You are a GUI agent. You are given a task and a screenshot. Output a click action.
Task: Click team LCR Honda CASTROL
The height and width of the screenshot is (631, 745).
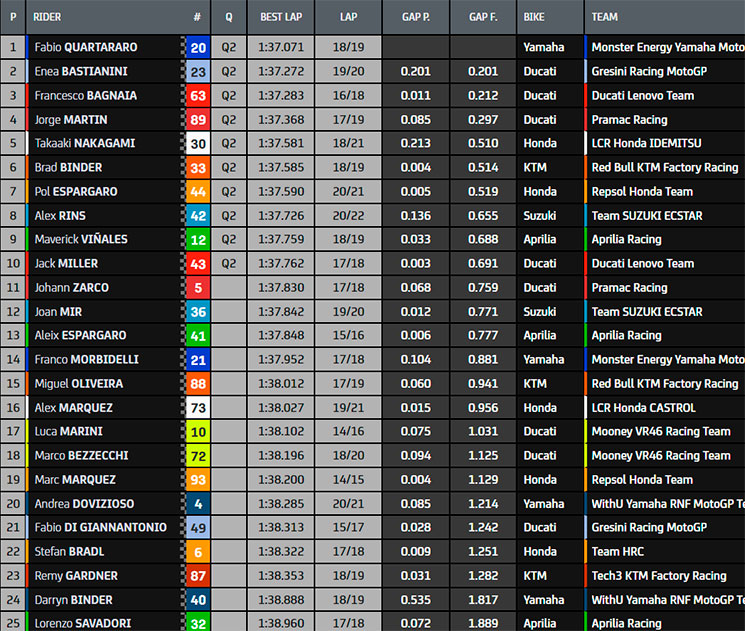(643, 408)
